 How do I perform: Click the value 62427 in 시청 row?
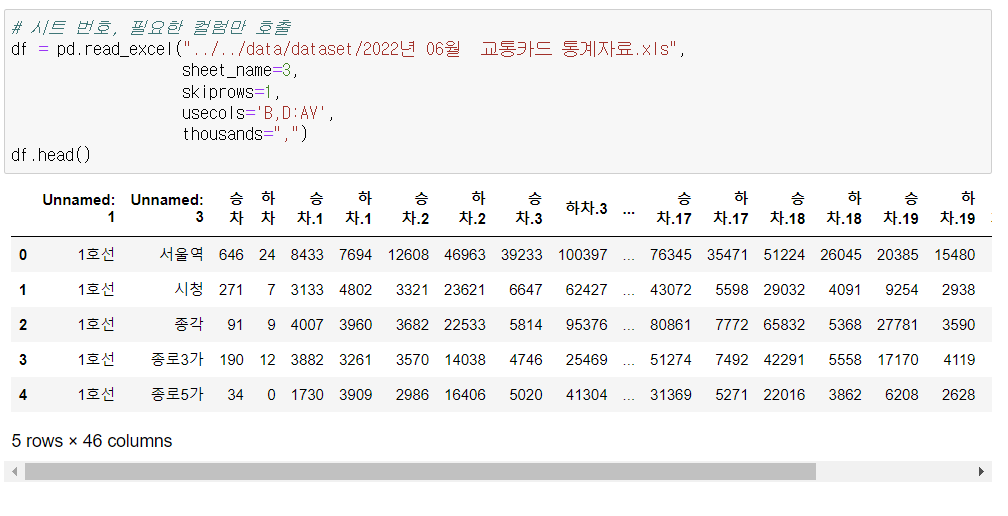pos(586,290)
